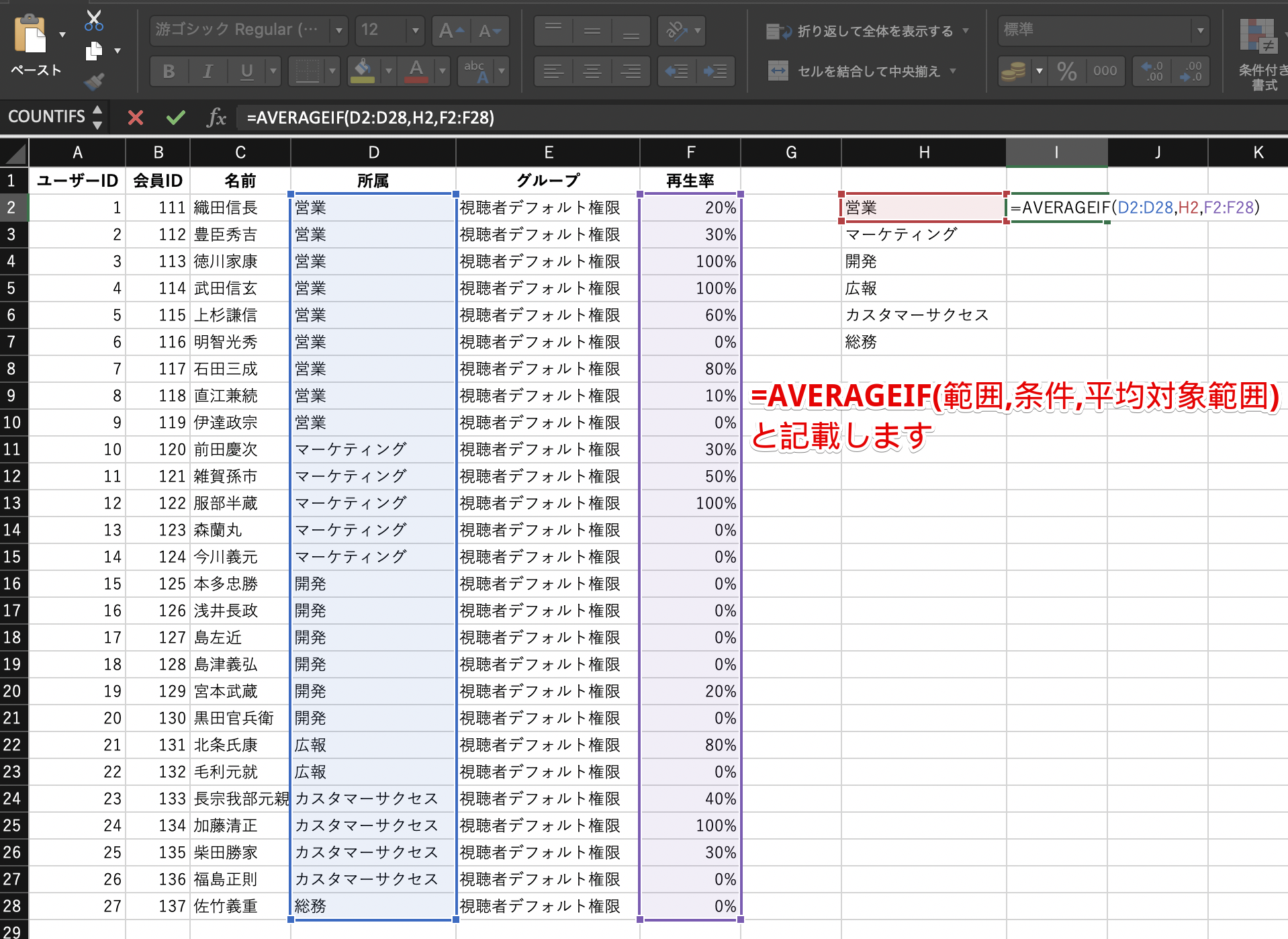Increase the indent

pos(715,71)
